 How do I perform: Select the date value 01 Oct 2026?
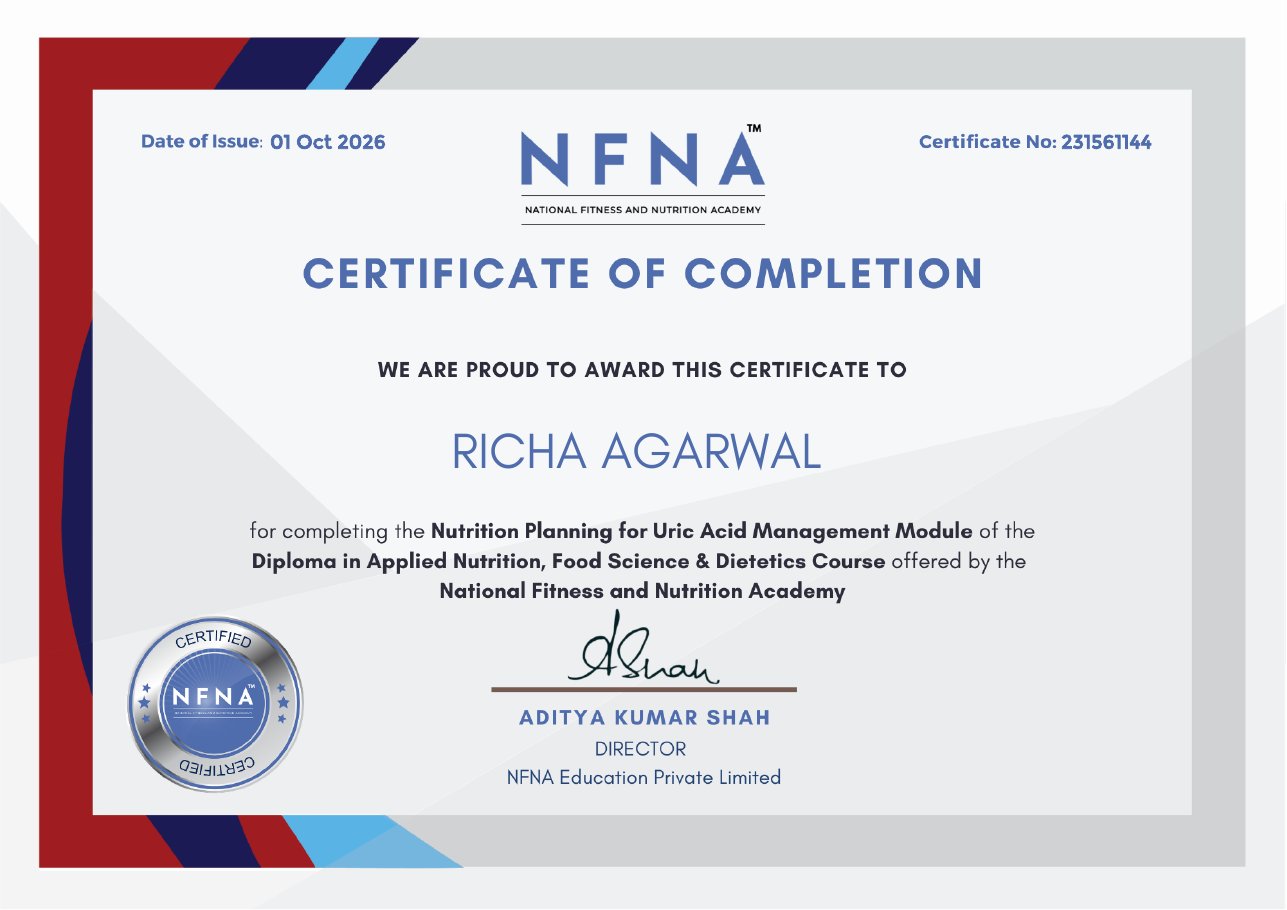(328, 142)
